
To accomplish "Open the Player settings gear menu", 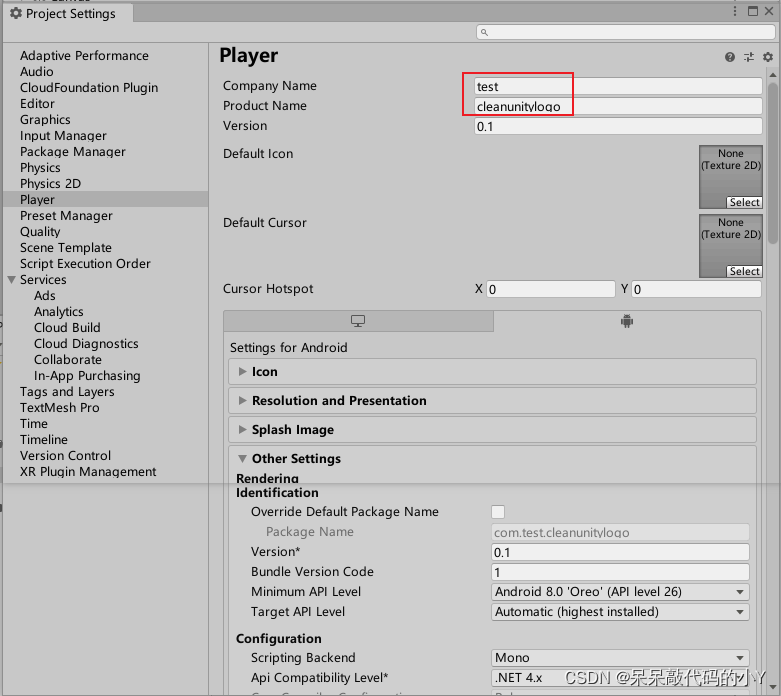I will [x=768, y=57].
